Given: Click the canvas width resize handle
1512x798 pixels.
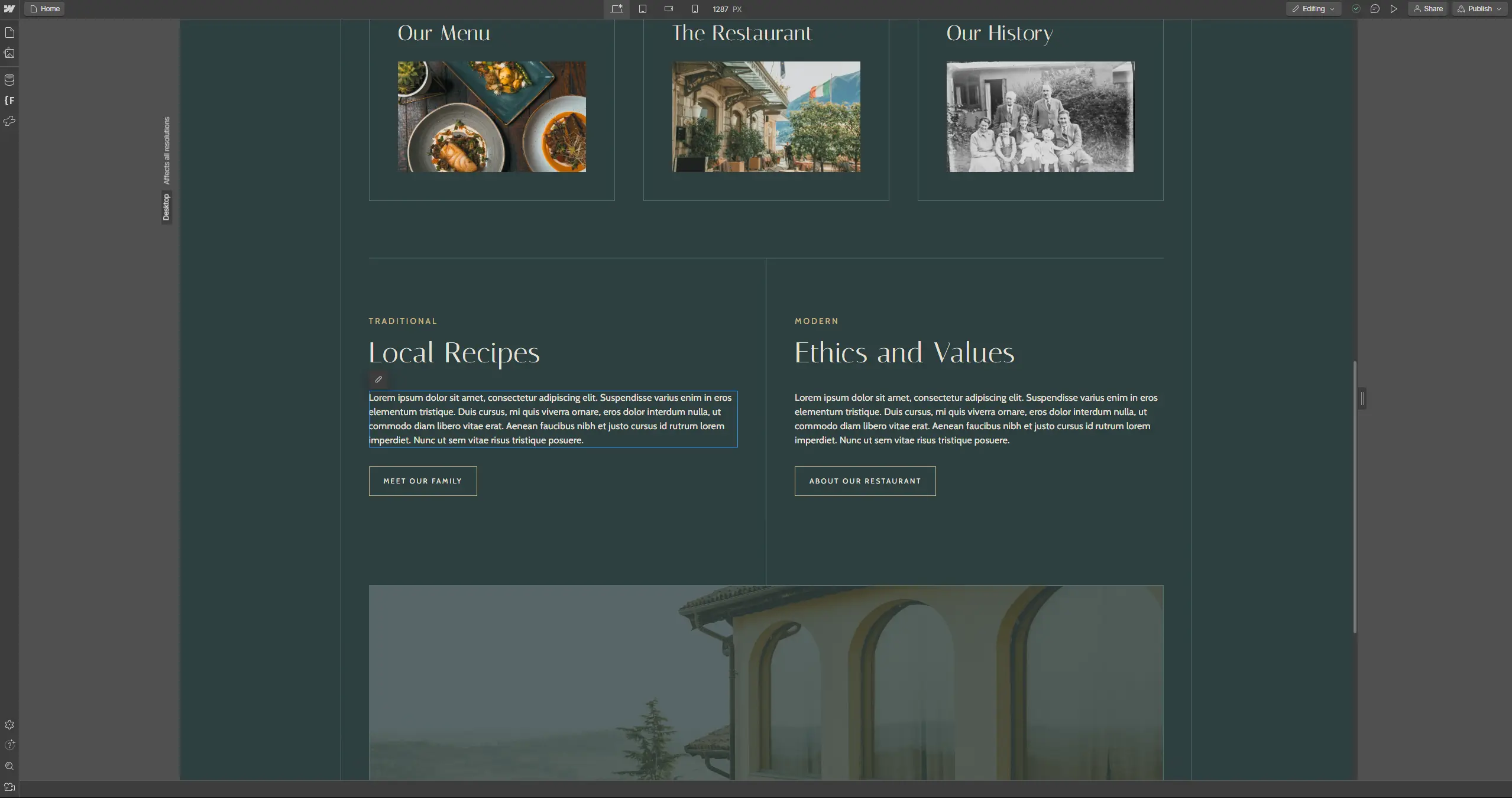Looking at the screenshot, I should tap(1362, 399).
